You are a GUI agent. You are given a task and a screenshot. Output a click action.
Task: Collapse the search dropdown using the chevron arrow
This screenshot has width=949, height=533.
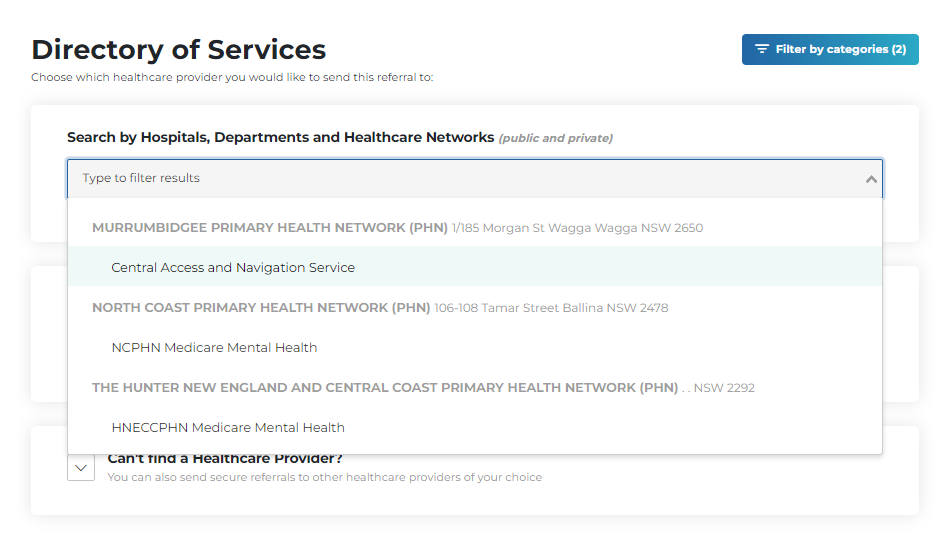[871, 179]
